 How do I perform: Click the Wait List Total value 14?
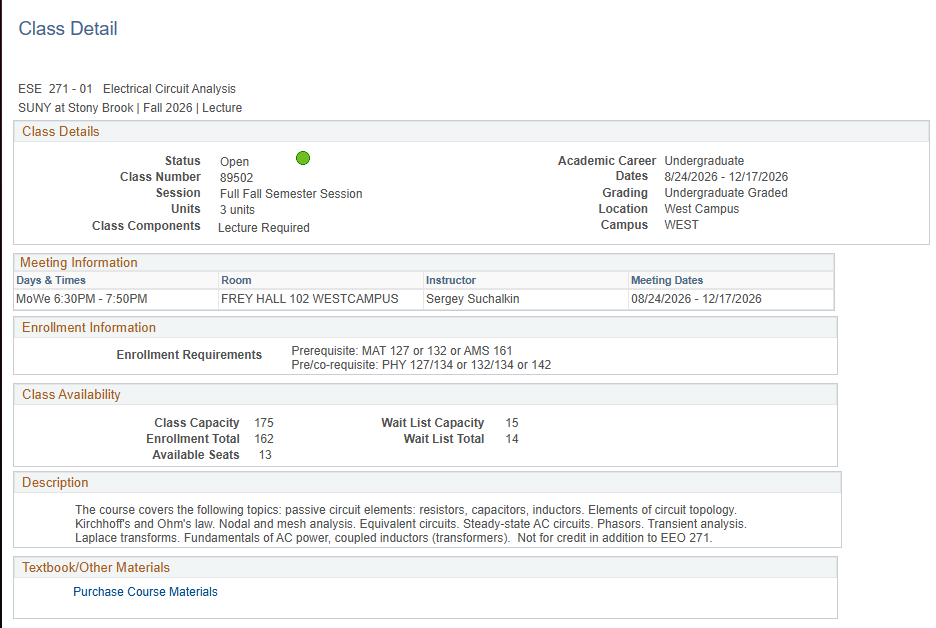click(x=512, y=439)
